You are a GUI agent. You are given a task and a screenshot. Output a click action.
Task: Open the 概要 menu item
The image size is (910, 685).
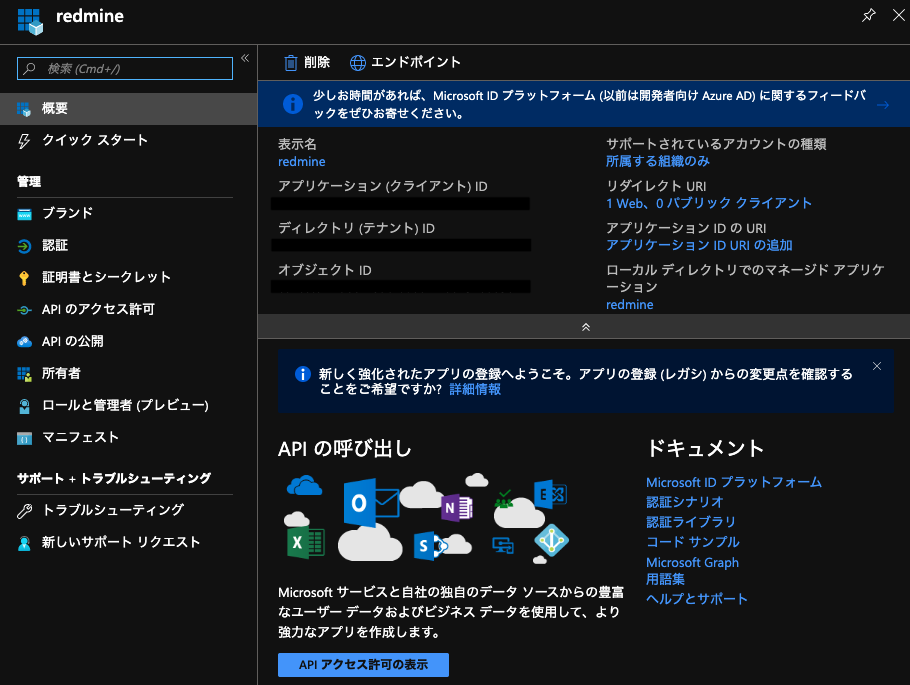128,109
